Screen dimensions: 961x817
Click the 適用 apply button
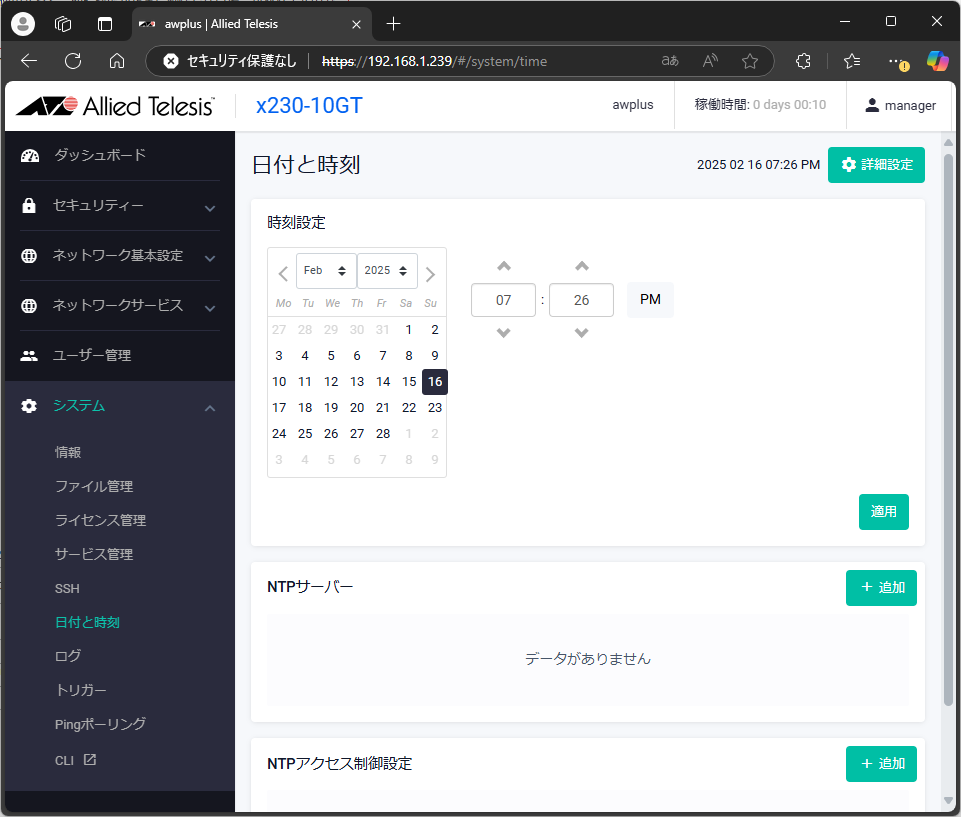[883, 512]
